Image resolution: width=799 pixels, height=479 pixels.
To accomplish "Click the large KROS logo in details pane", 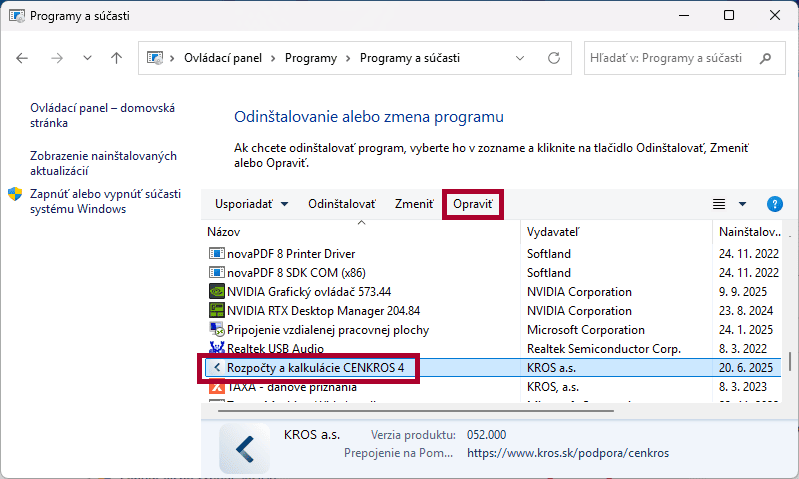I will tap(244, 449).
